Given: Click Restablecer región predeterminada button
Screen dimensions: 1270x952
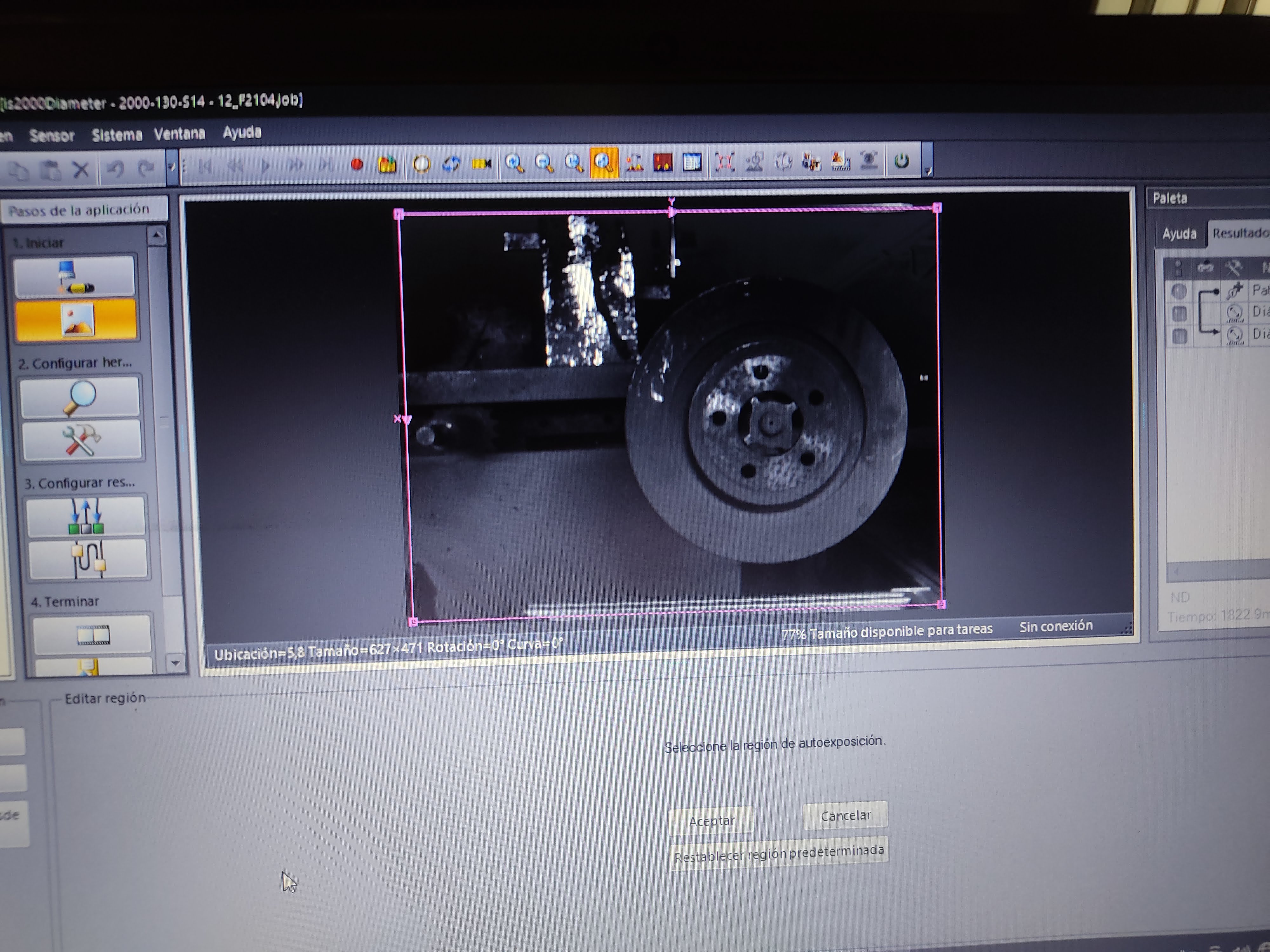Looking at the screenshot, I should click(x=779, y=853).
